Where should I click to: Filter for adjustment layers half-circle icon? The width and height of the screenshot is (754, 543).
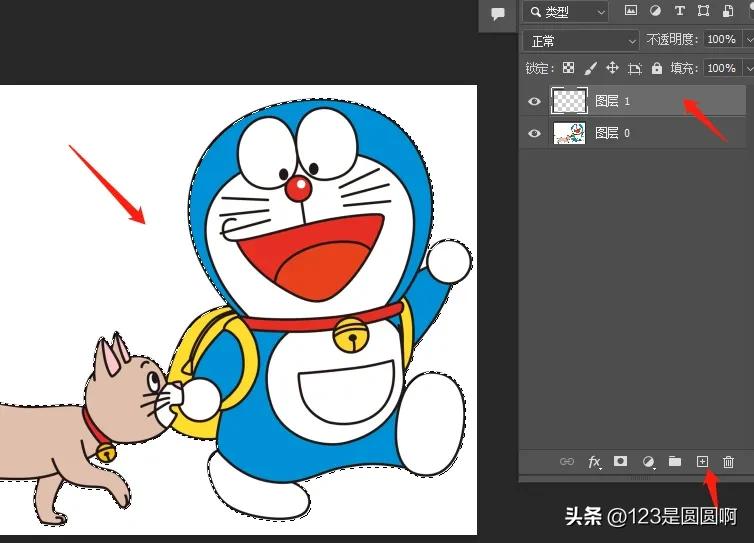pos(655,11)
